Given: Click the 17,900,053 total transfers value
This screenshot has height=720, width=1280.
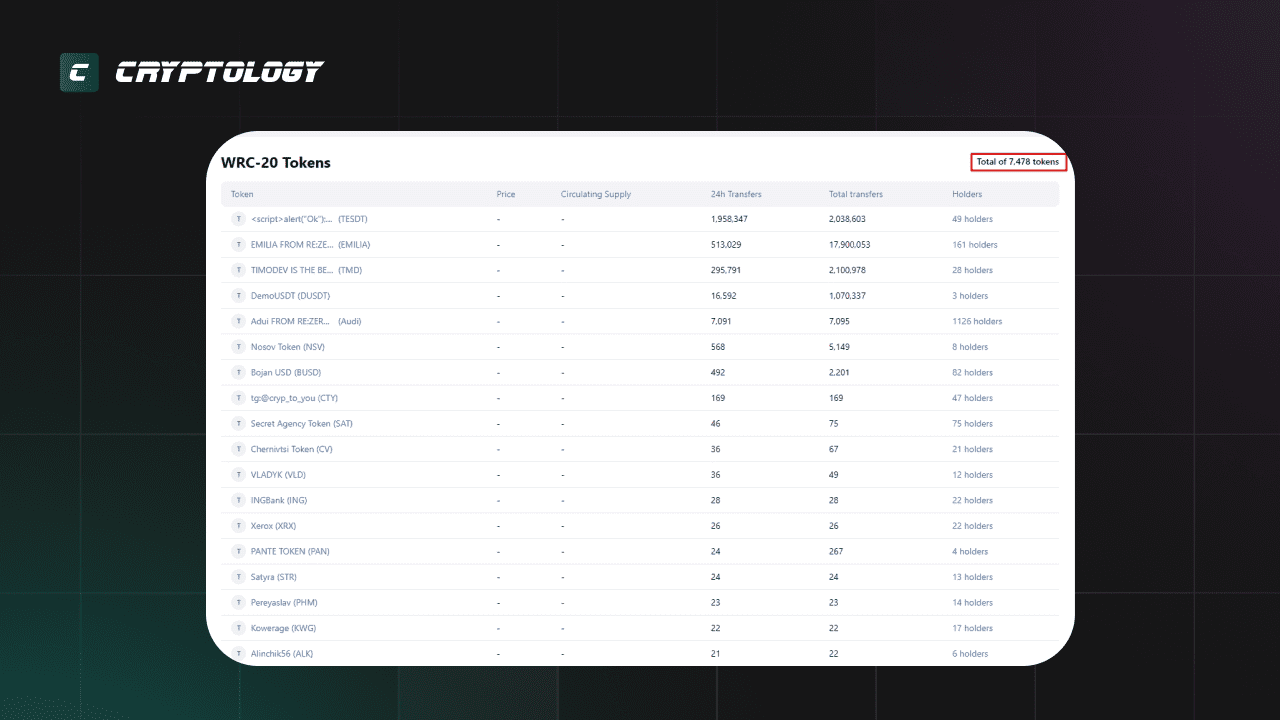Looking at the screenshot, I should click(850, 245).
